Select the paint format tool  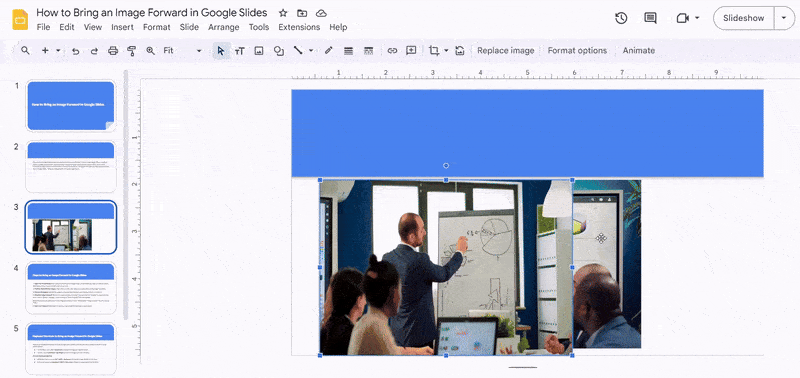coord(132,51)
